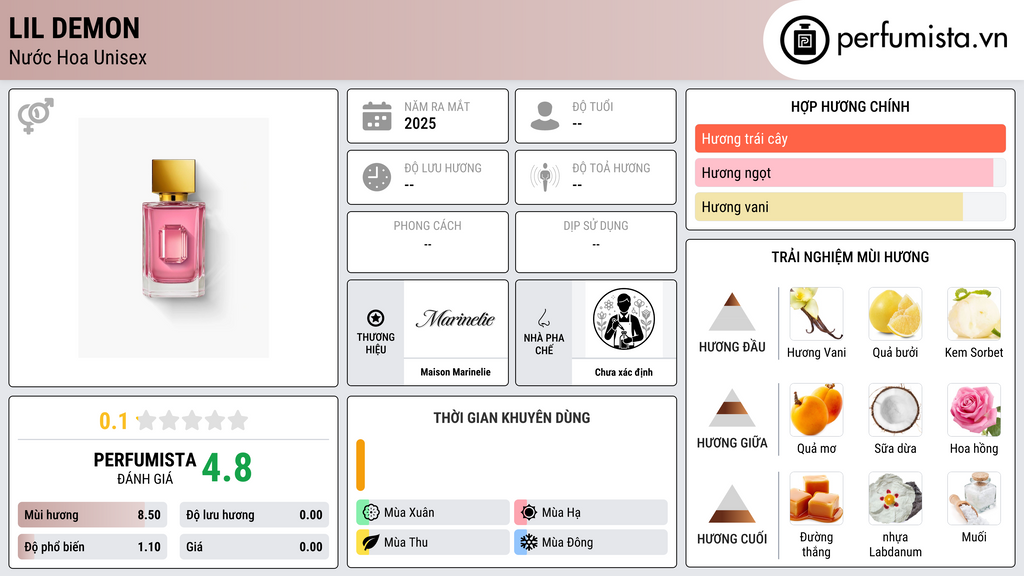
Task: Click the clock icon for longevity
Action: 377,178
